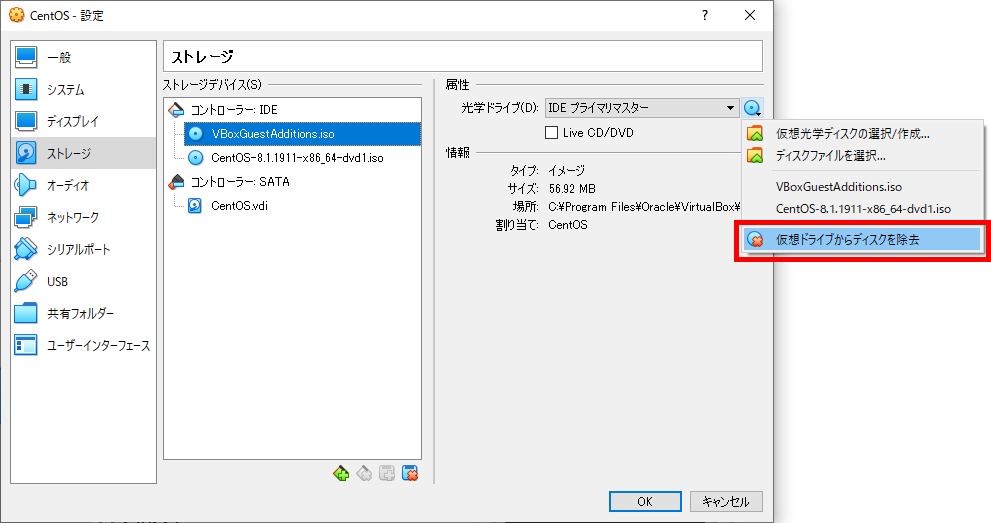
Task: Click the IDE controller icon
Action: click(177, 110)
